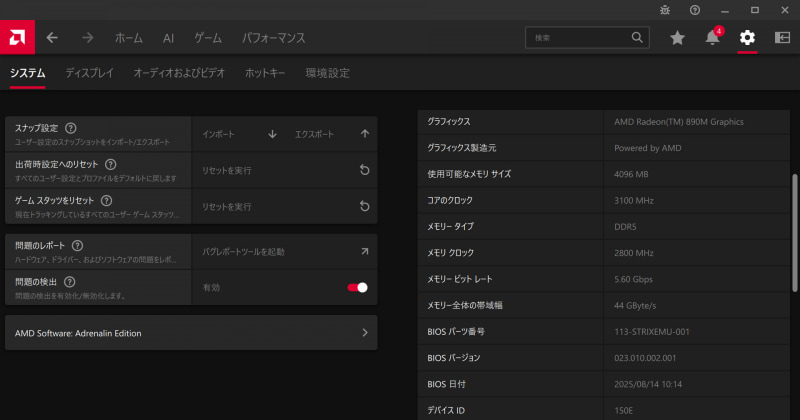This screenshot has height=420, width=800.
Task: Click the vertical scrollbar thumb
Action: point(794,233)
